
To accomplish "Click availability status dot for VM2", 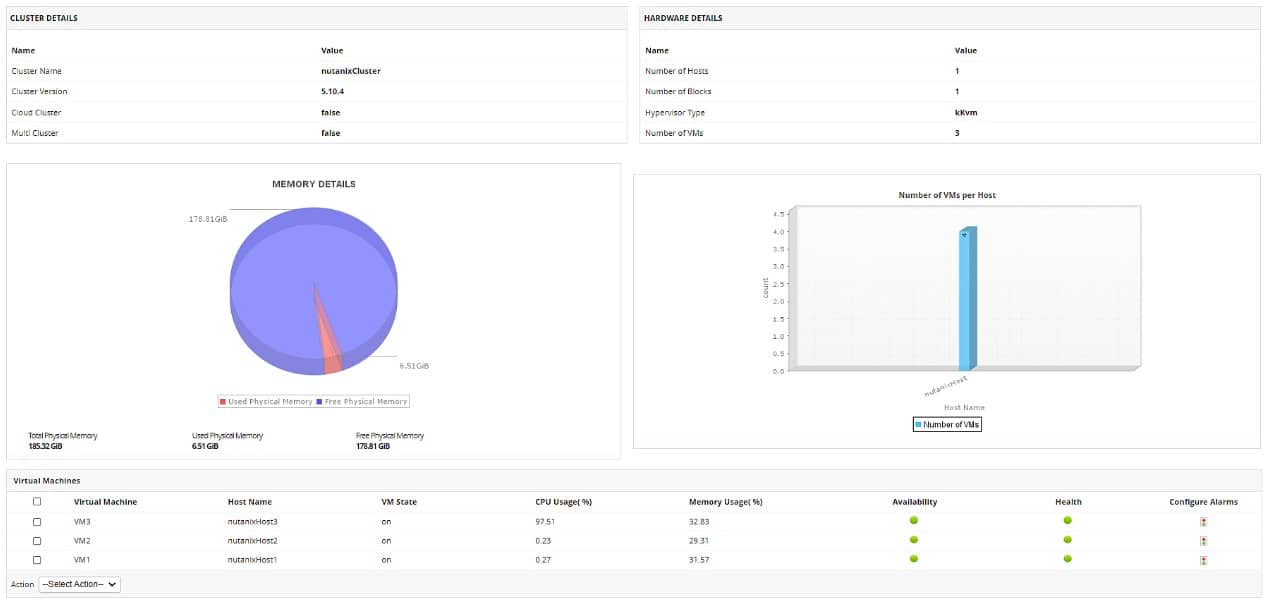I will 914,540.
